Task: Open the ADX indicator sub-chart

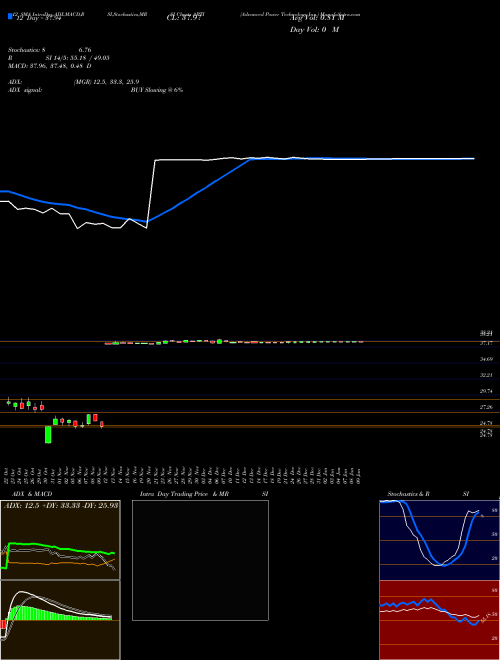Action: tap(60, 540)
